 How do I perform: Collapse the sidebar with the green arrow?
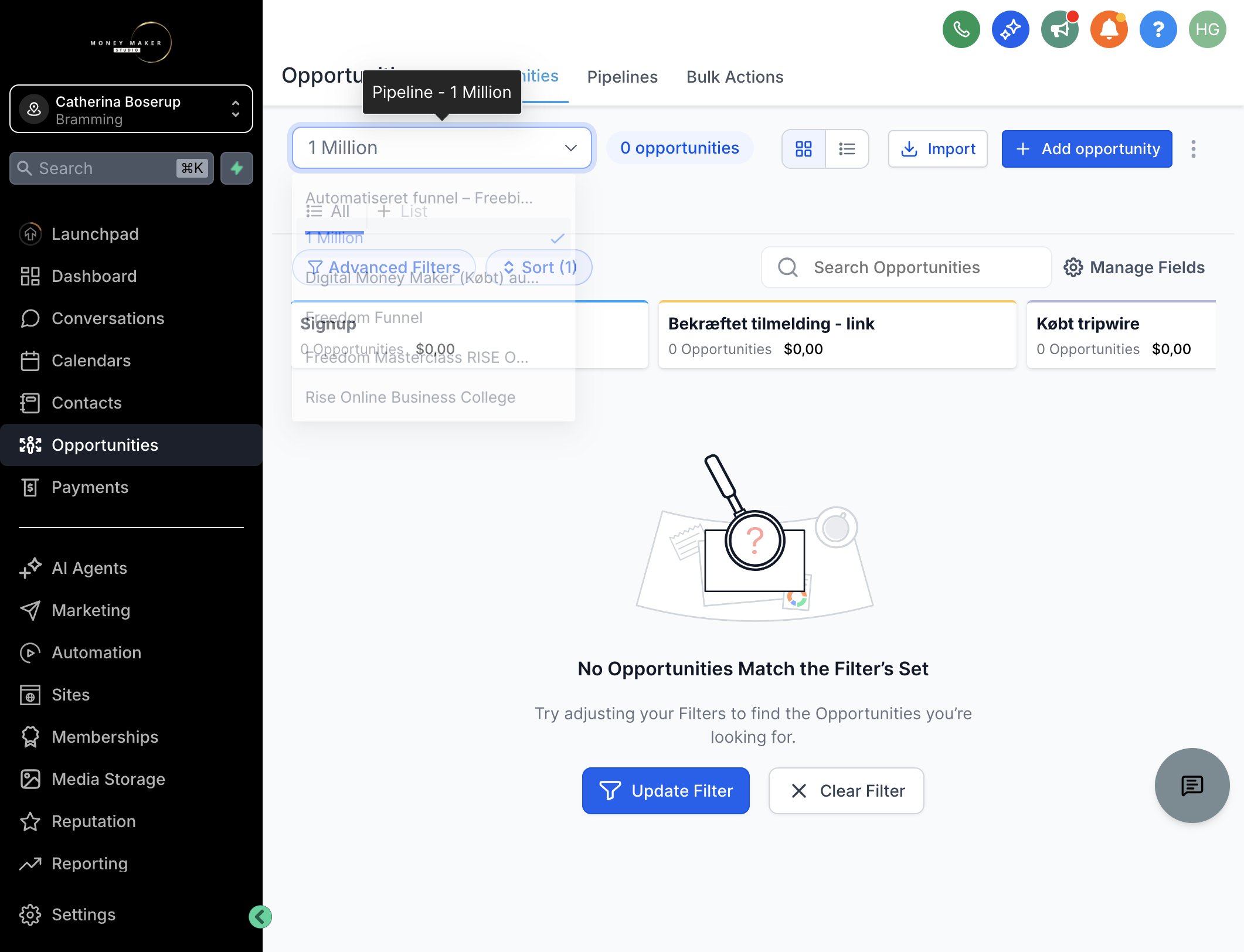coord(260,916)
